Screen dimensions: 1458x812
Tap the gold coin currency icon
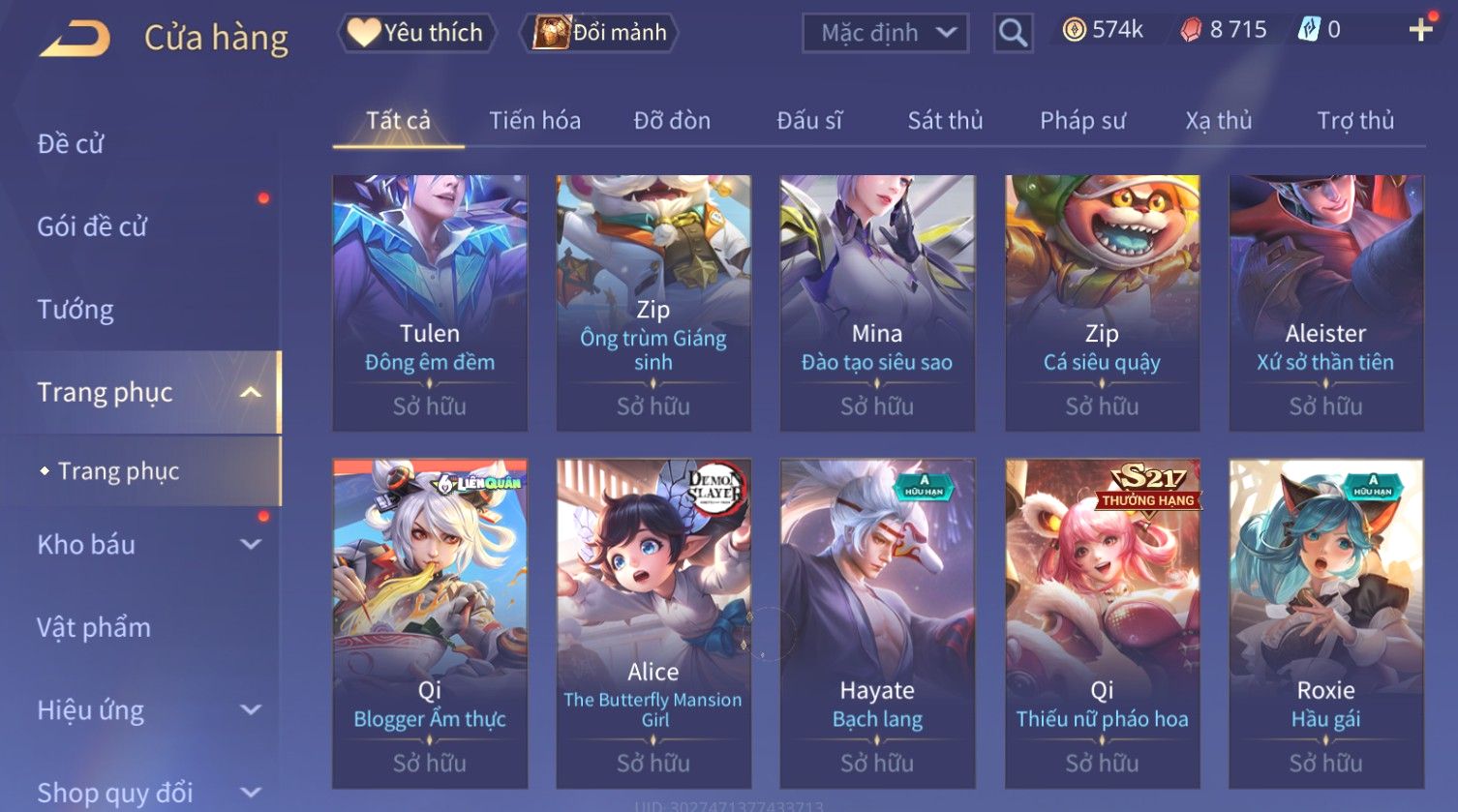[x=1074, y=31]
